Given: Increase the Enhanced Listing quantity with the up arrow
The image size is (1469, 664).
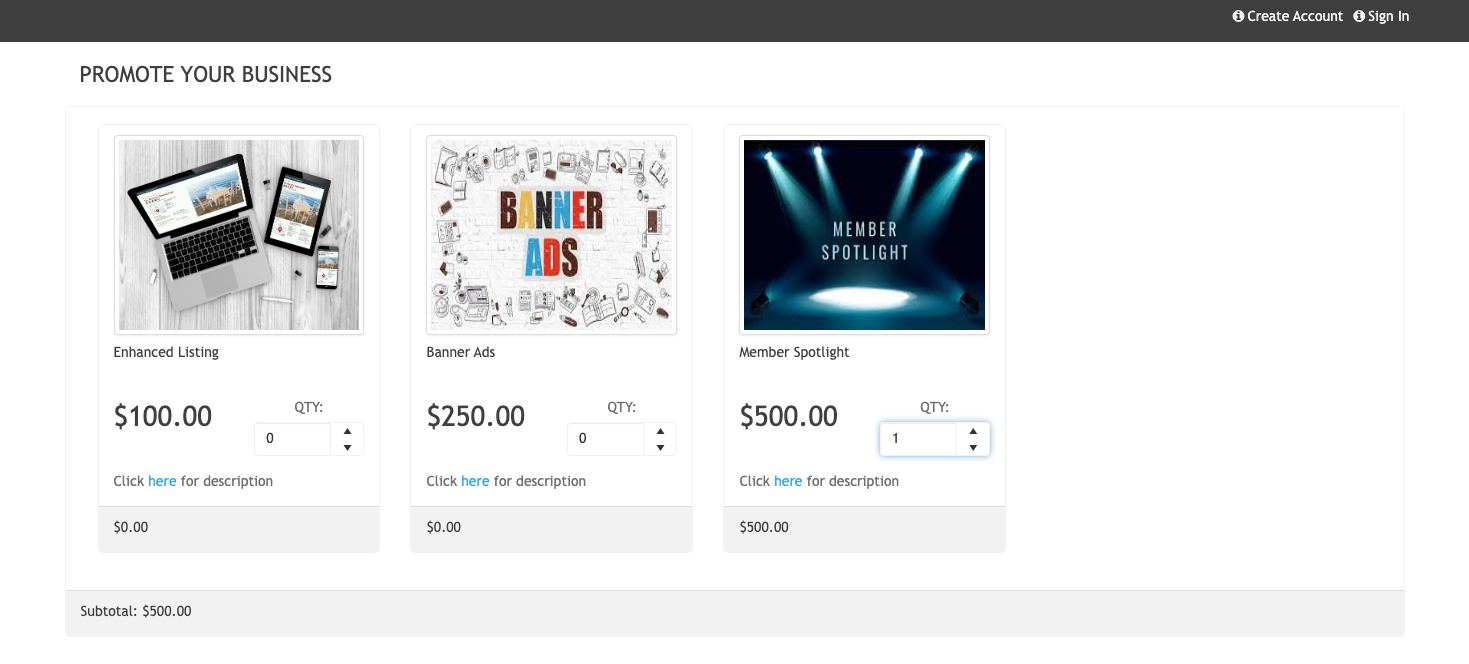Looking at the screenshot, I should 347,431.
